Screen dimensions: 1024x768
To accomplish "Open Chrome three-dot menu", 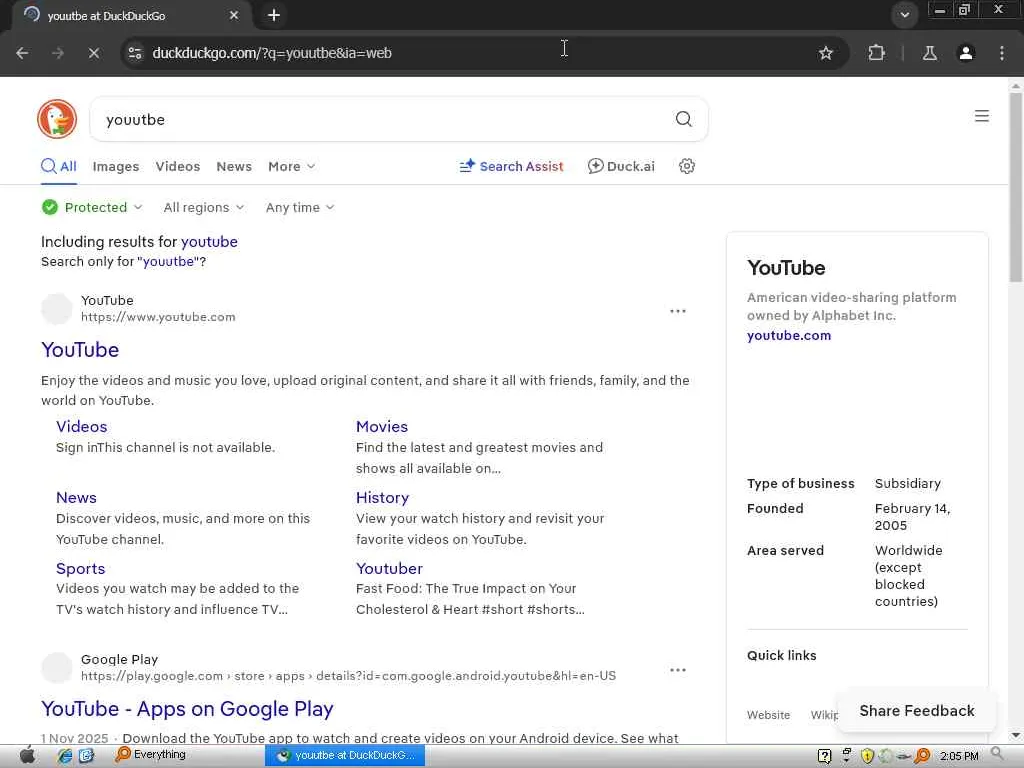I will click(x=1001, y=53).
